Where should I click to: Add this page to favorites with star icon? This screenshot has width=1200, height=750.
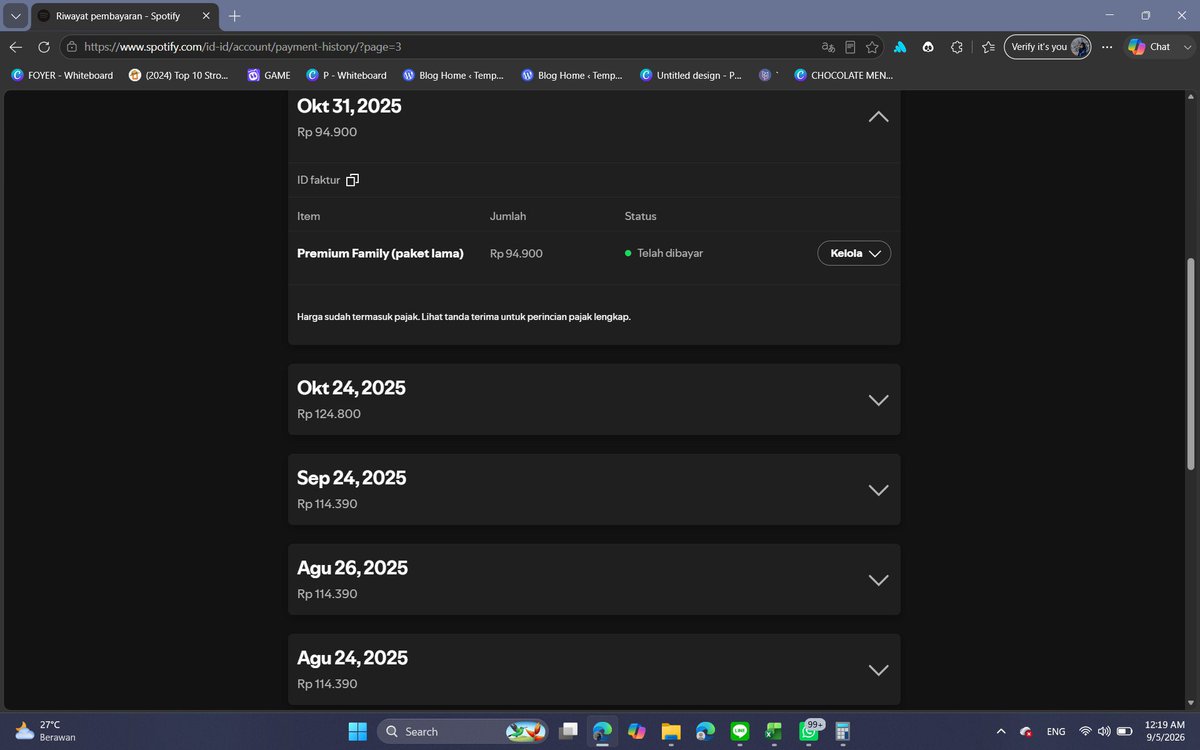pyautogui.click(x=872, y=47)
